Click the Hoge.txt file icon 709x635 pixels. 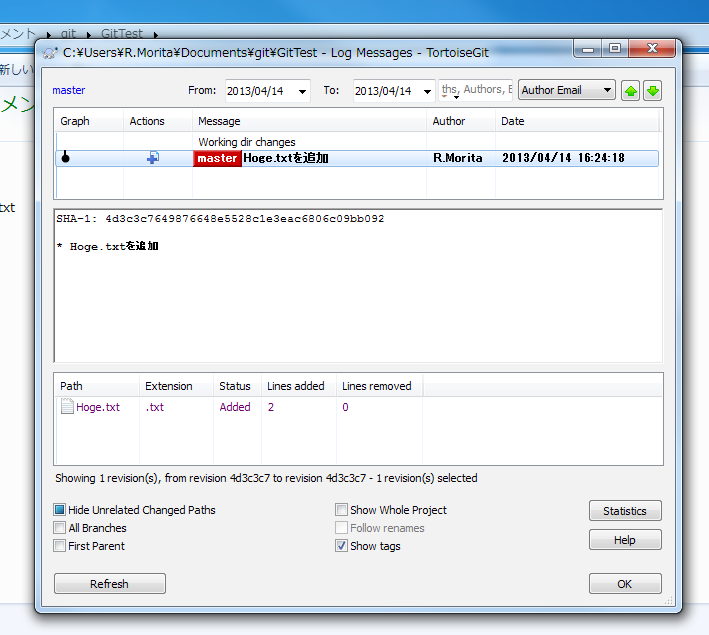pos(67,407)
